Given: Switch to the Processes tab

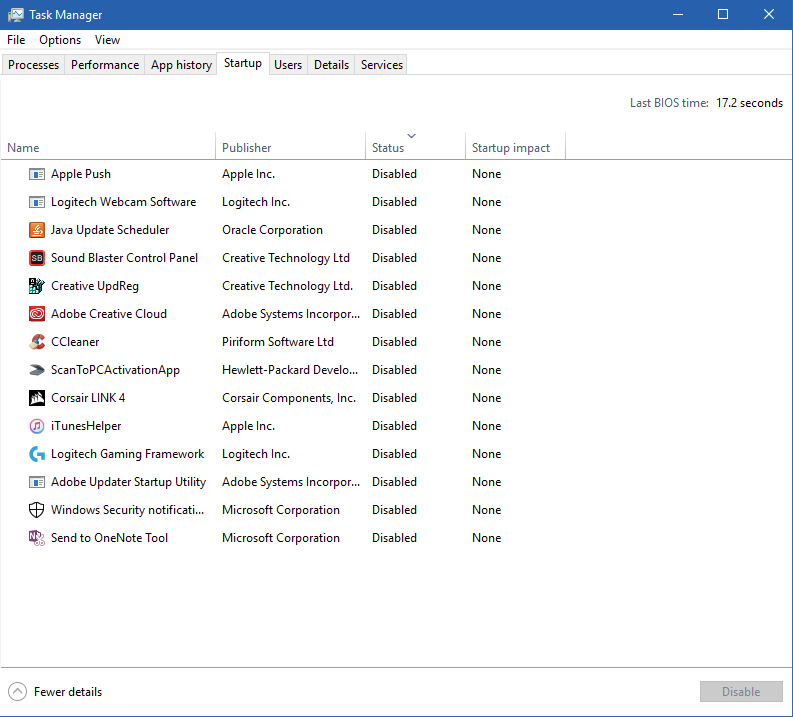Looking at the screenshot, I should pyautogui.click(x=33, y=65).
